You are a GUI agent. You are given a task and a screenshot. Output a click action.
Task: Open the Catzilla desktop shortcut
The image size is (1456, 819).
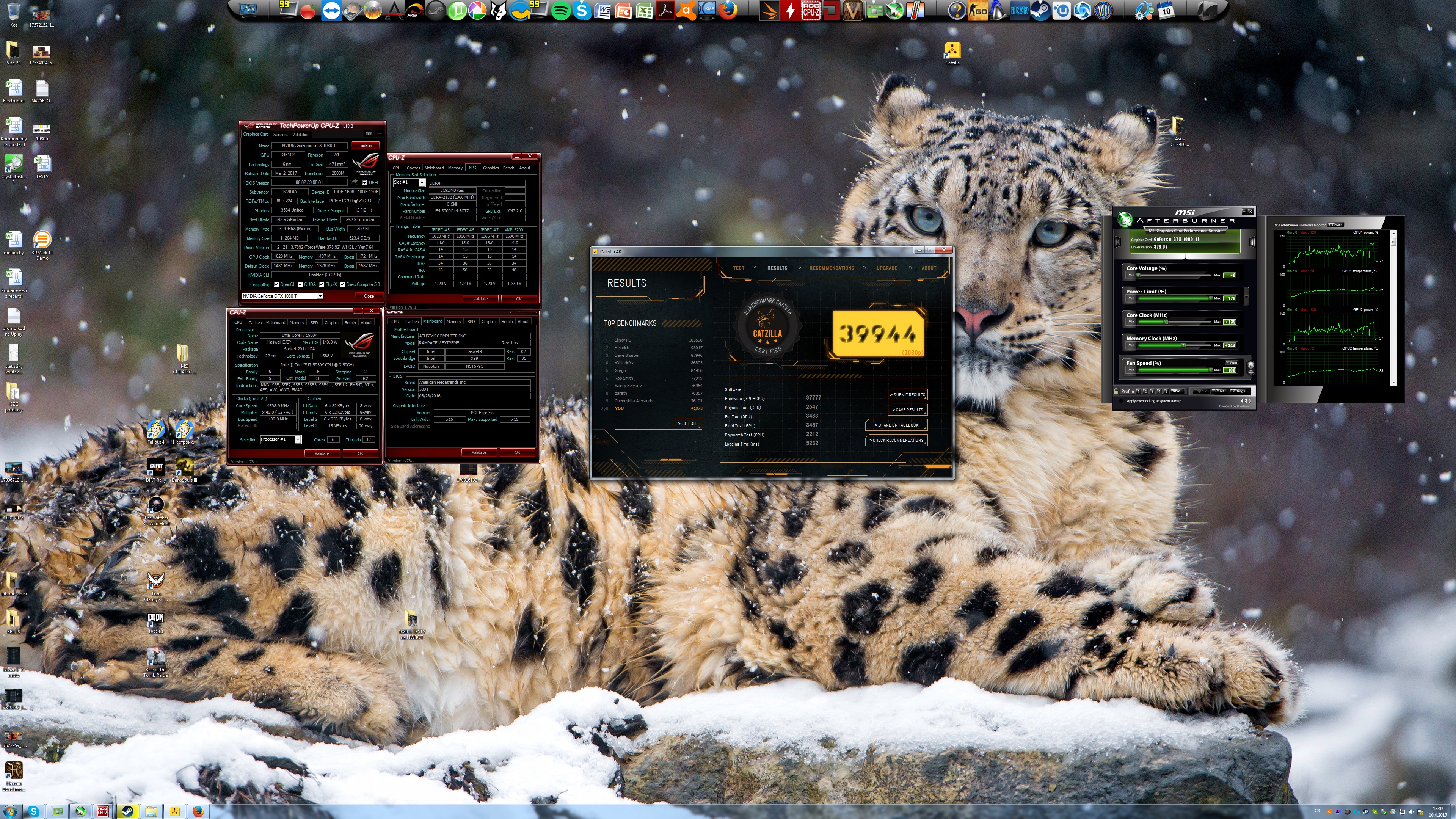[x=952, y=53]
